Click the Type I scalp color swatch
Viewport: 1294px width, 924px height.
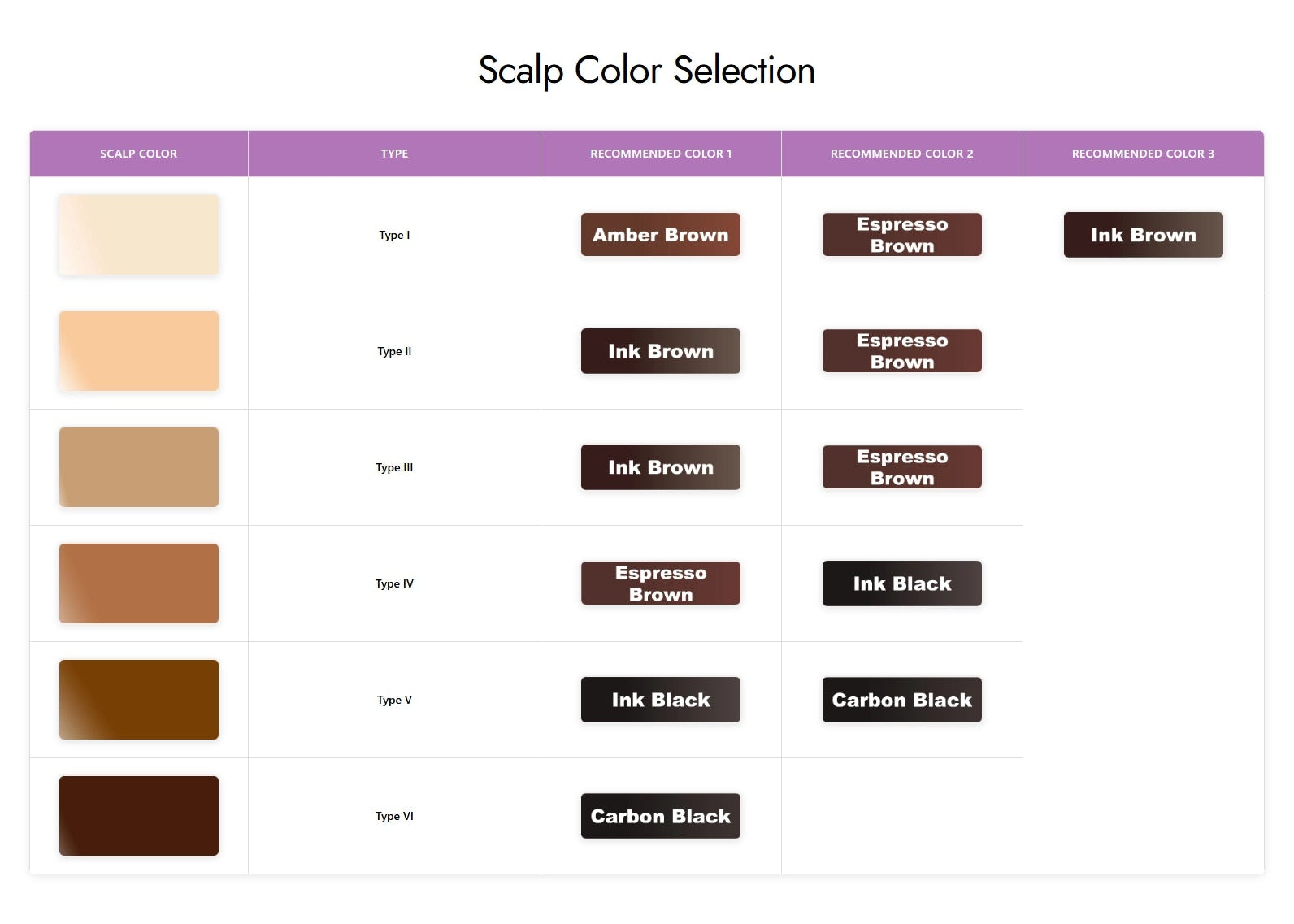click(139, 235)
